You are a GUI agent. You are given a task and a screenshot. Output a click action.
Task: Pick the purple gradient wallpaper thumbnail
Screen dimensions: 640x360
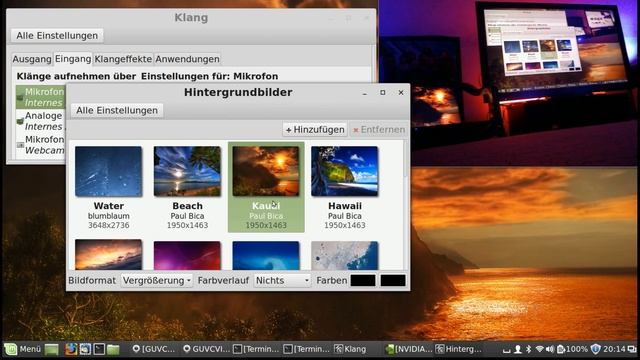[187, 255]
